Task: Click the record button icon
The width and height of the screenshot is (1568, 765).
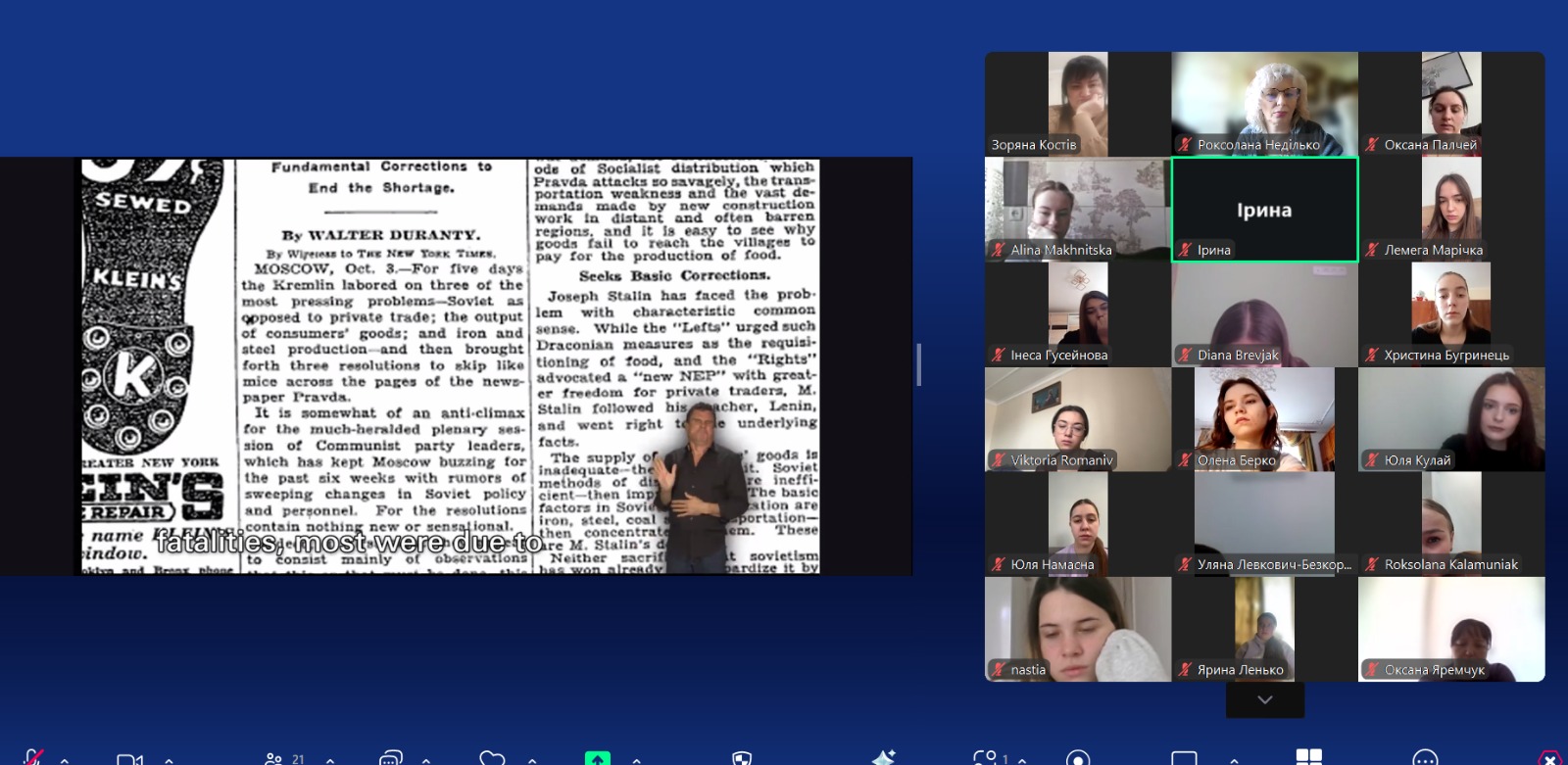Action: [1078, 759]
